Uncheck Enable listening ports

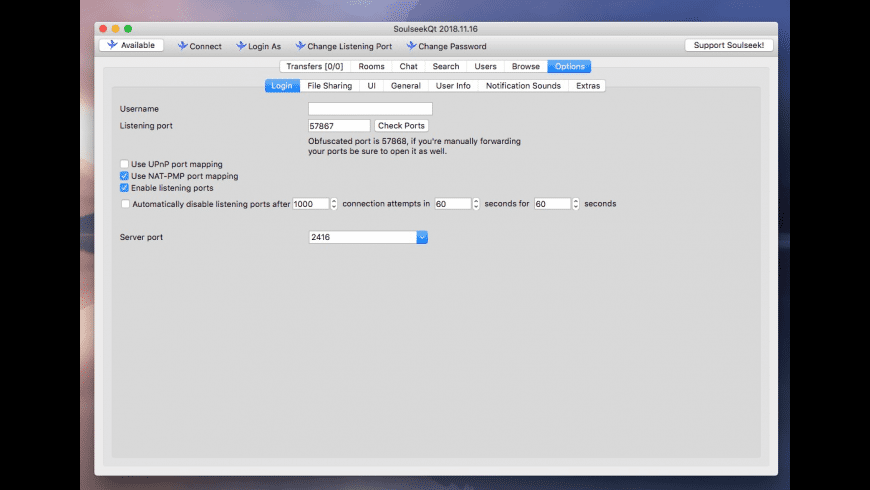(124, 188)
